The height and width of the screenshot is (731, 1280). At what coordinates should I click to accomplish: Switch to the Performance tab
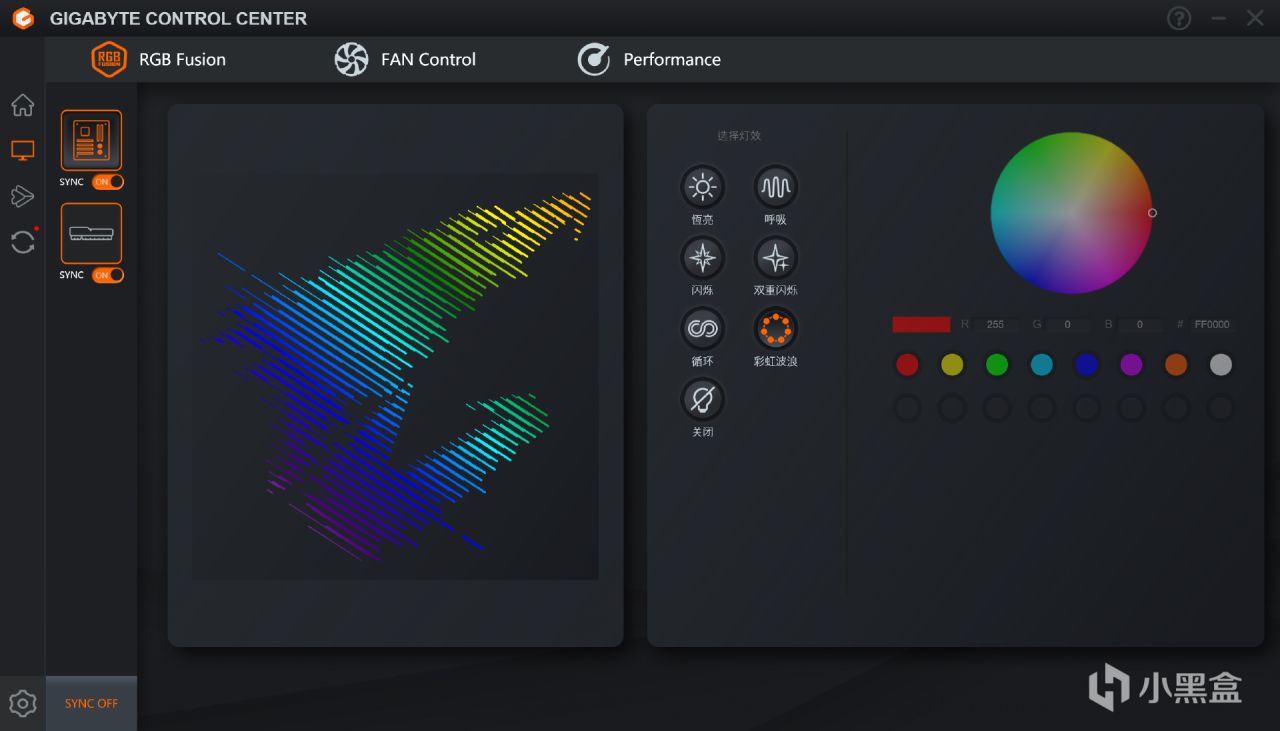(649, 59)
